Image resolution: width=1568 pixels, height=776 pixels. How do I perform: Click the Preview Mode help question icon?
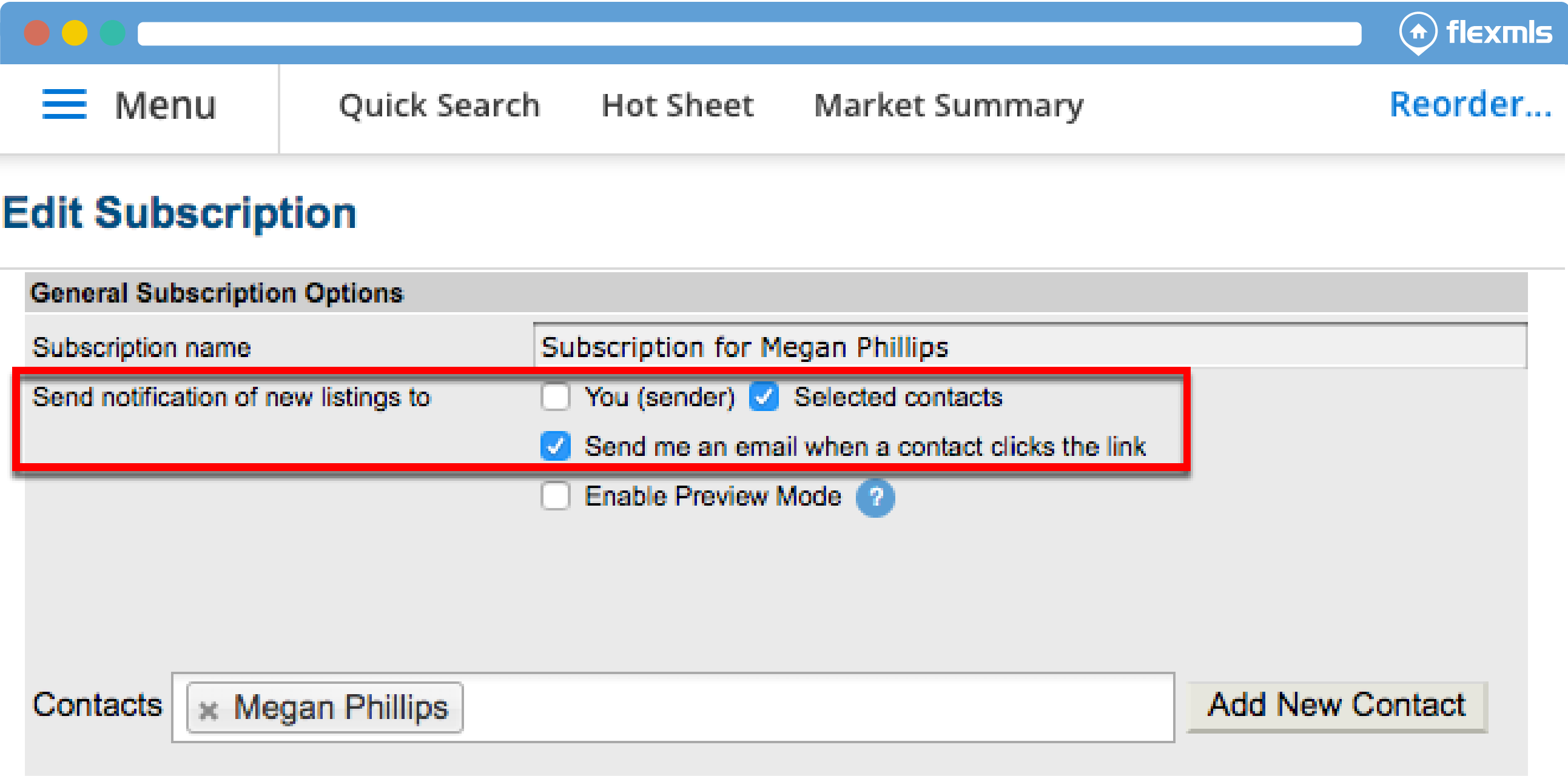coord(875,498)
